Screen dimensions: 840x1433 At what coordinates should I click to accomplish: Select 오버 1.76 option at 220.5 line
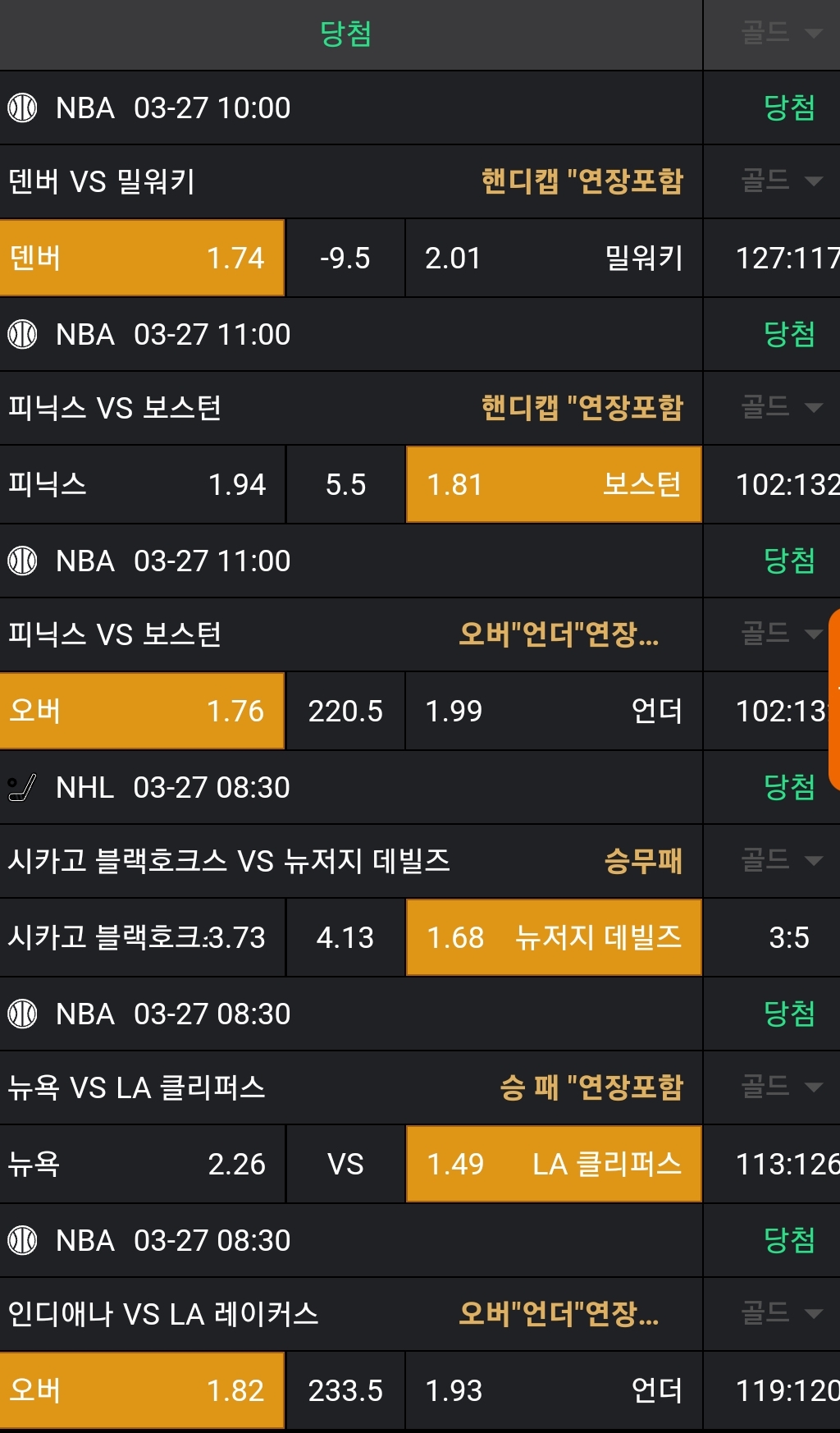[142, 711]
